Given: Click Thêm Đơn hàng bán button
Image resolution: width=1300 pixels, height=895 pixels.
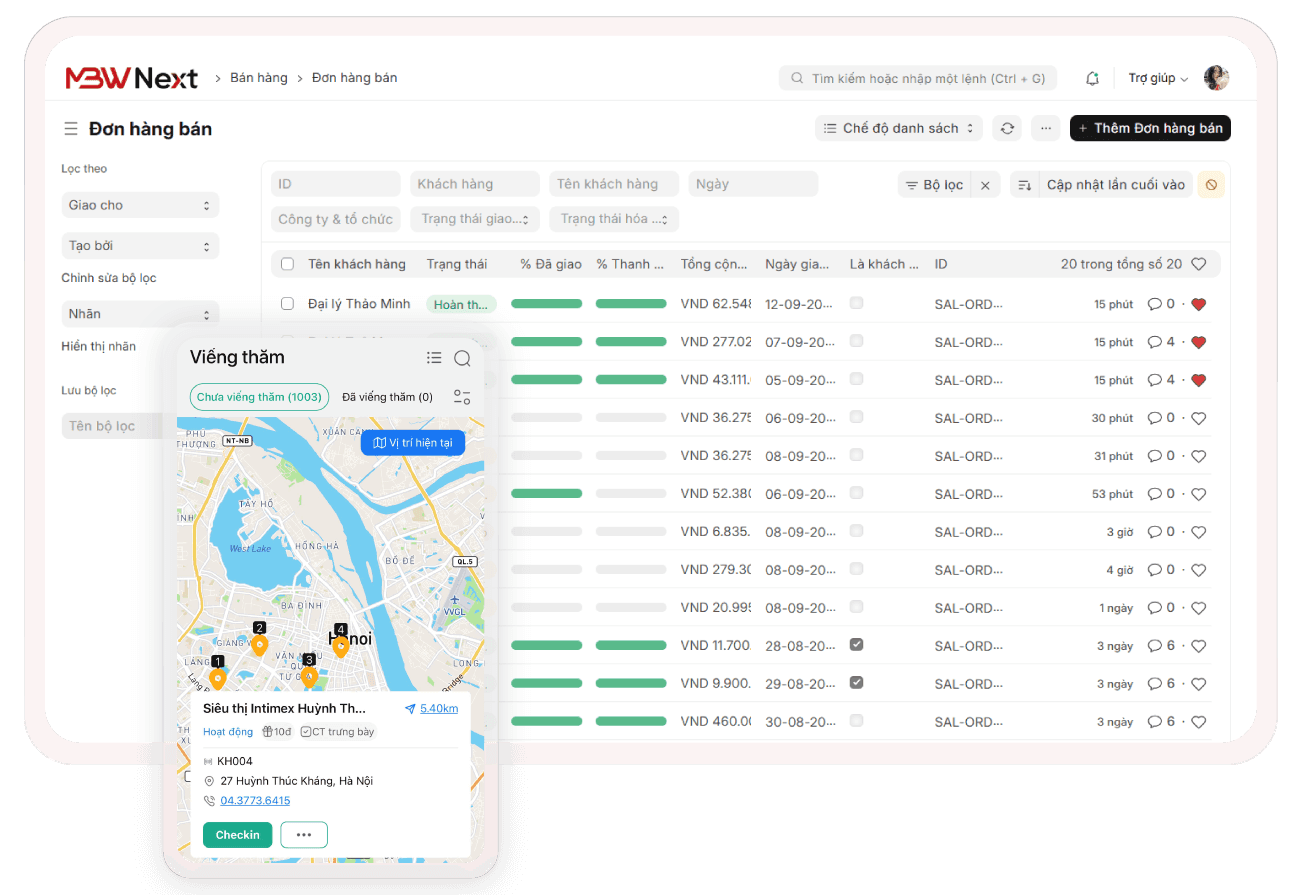Looking at the screenshot, I should (x=1150, y=128).
